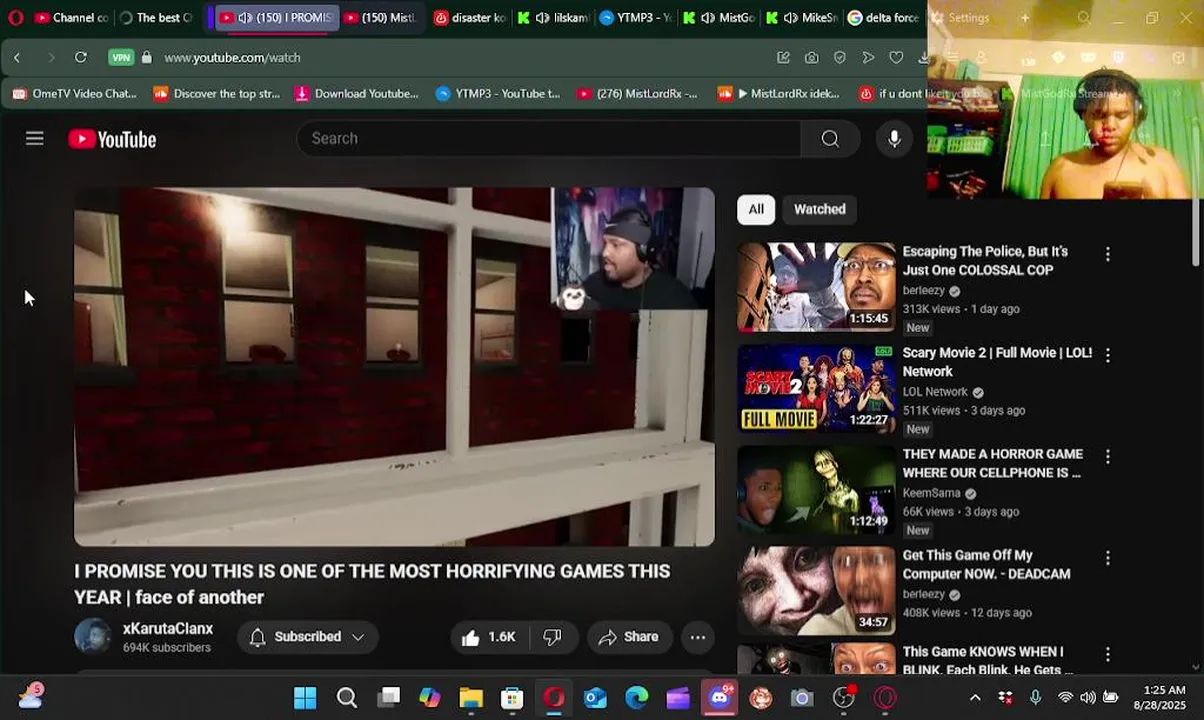The image size is (1204, 720).
Task: Open Microsoft Store from the taskbar
Action: [x=512, y=697]
